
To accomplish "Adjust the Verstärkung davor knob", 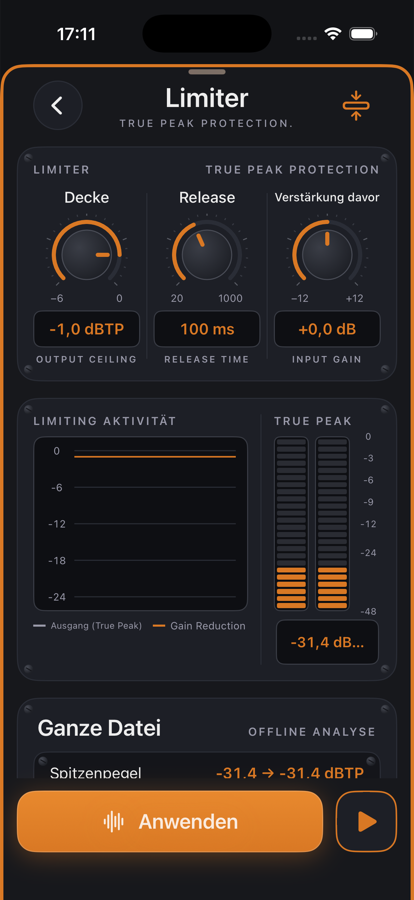I will pyautogui.click(x=327, y=254).
